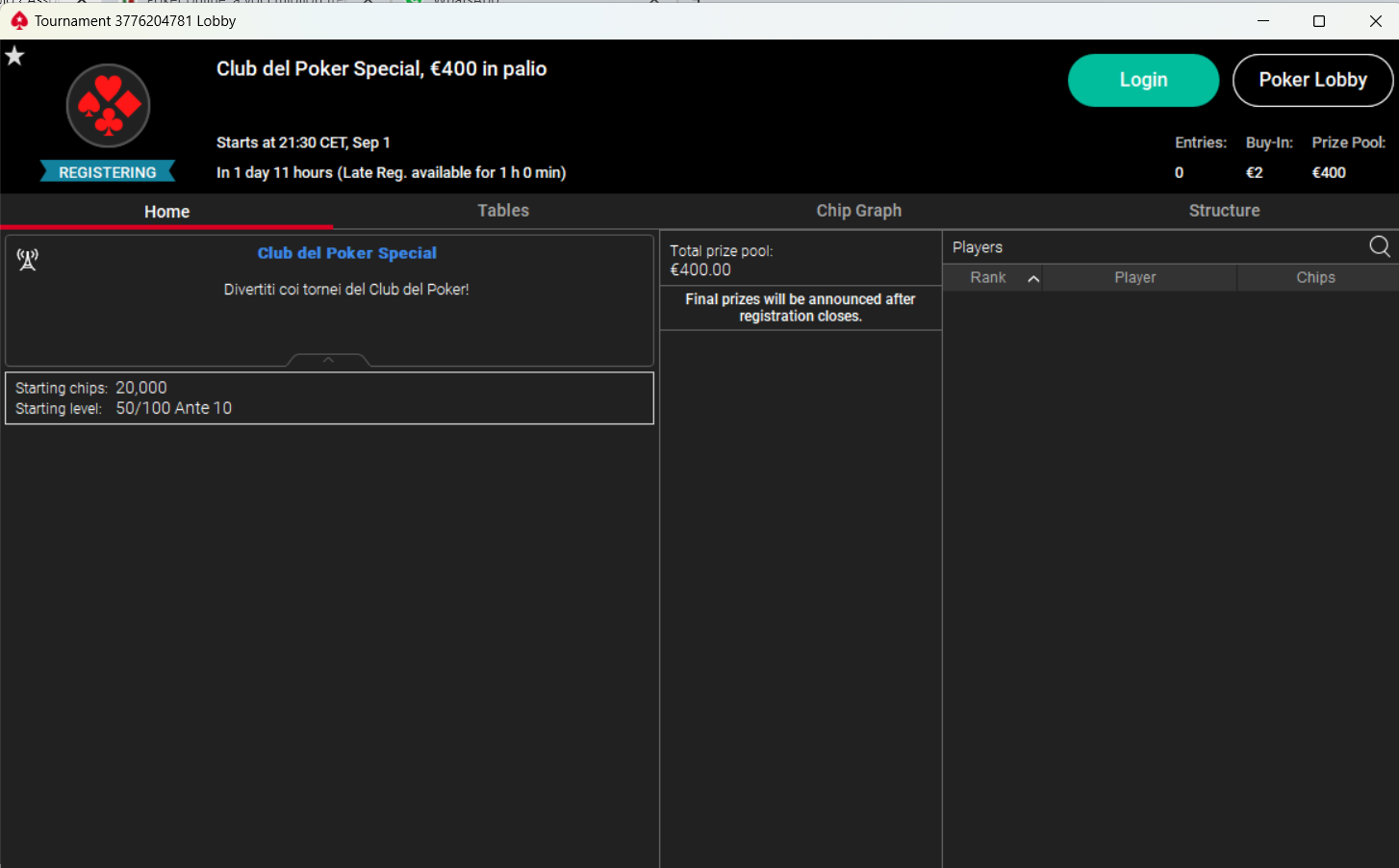The width and height of the screenshot is (1399, 868).
Task: Click 'Divertiti coi tornei del Club' text
Action: point(346,289)
